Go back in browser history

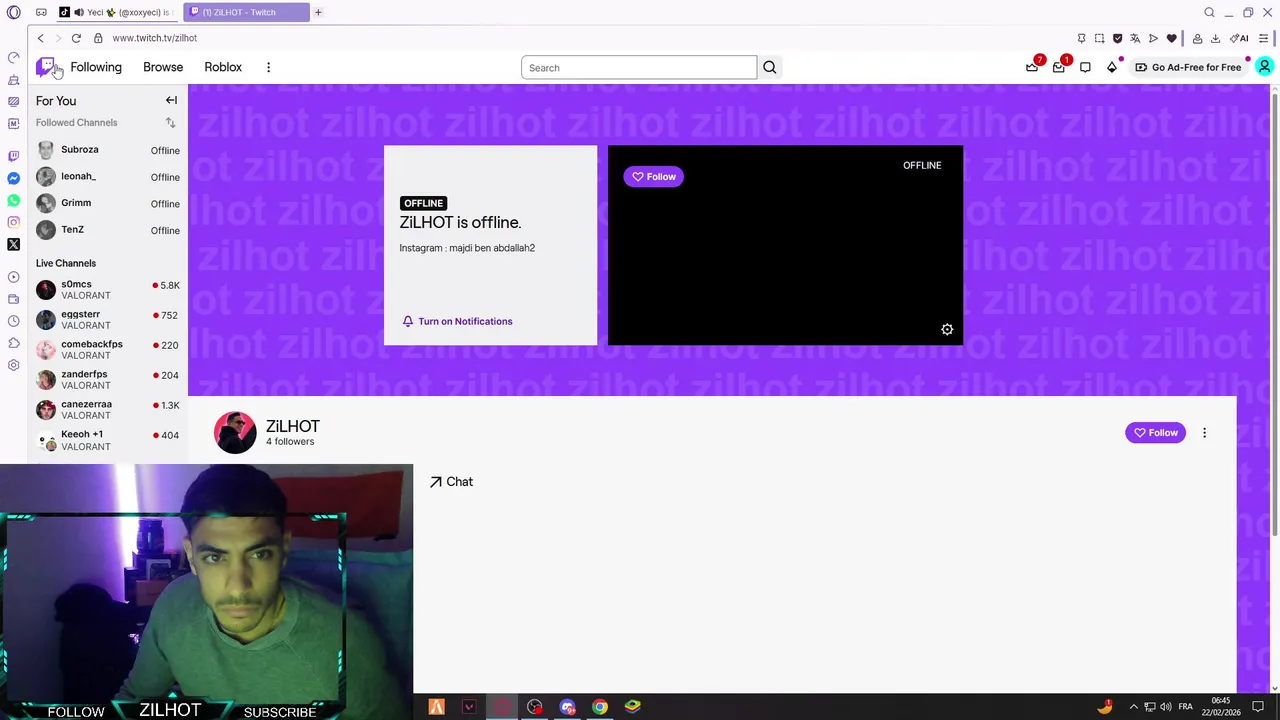40,38
